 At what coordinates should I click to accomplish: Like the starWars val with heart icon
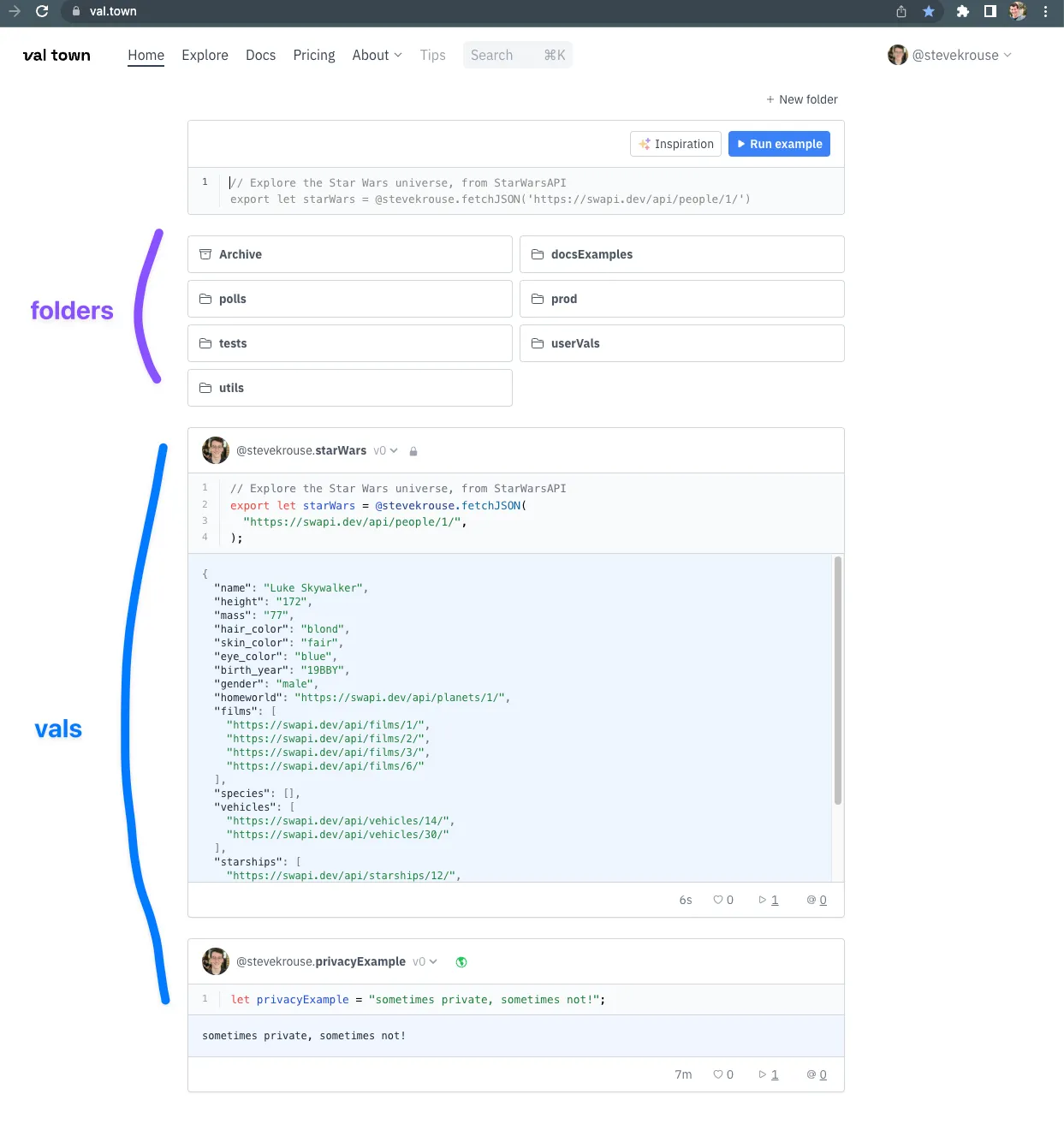(718, 900)
